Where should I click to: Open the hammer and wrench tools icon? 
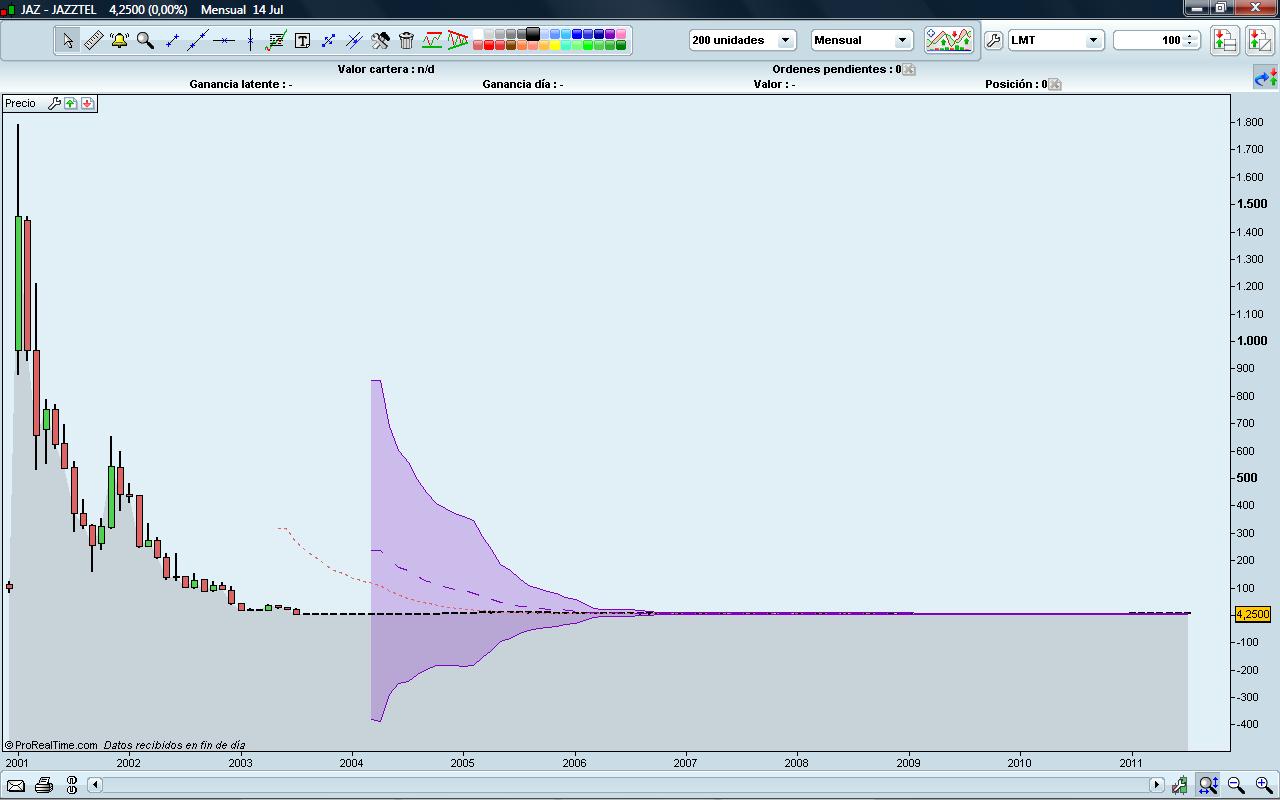pos(380,40)
